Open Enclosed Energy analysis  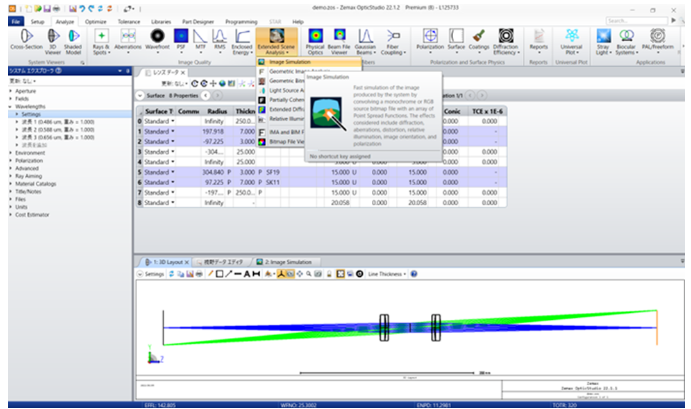(242, 41)
